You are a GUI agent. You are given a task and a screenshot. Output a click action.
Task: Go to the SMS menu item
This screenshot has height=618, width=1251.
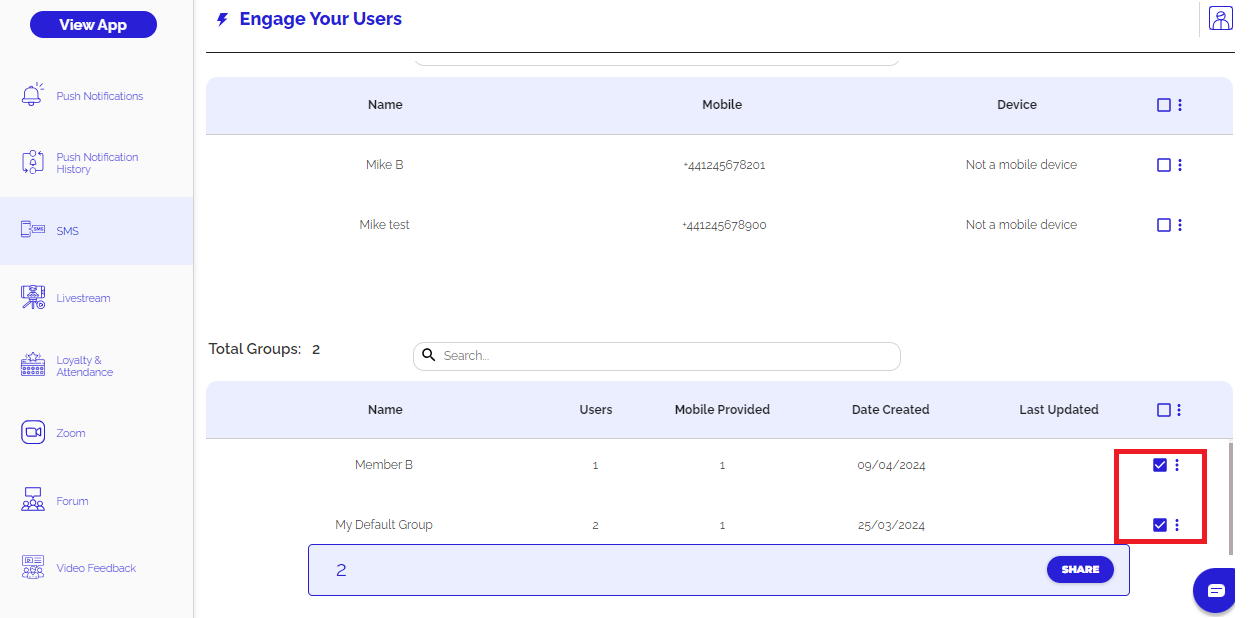(67, 231)
